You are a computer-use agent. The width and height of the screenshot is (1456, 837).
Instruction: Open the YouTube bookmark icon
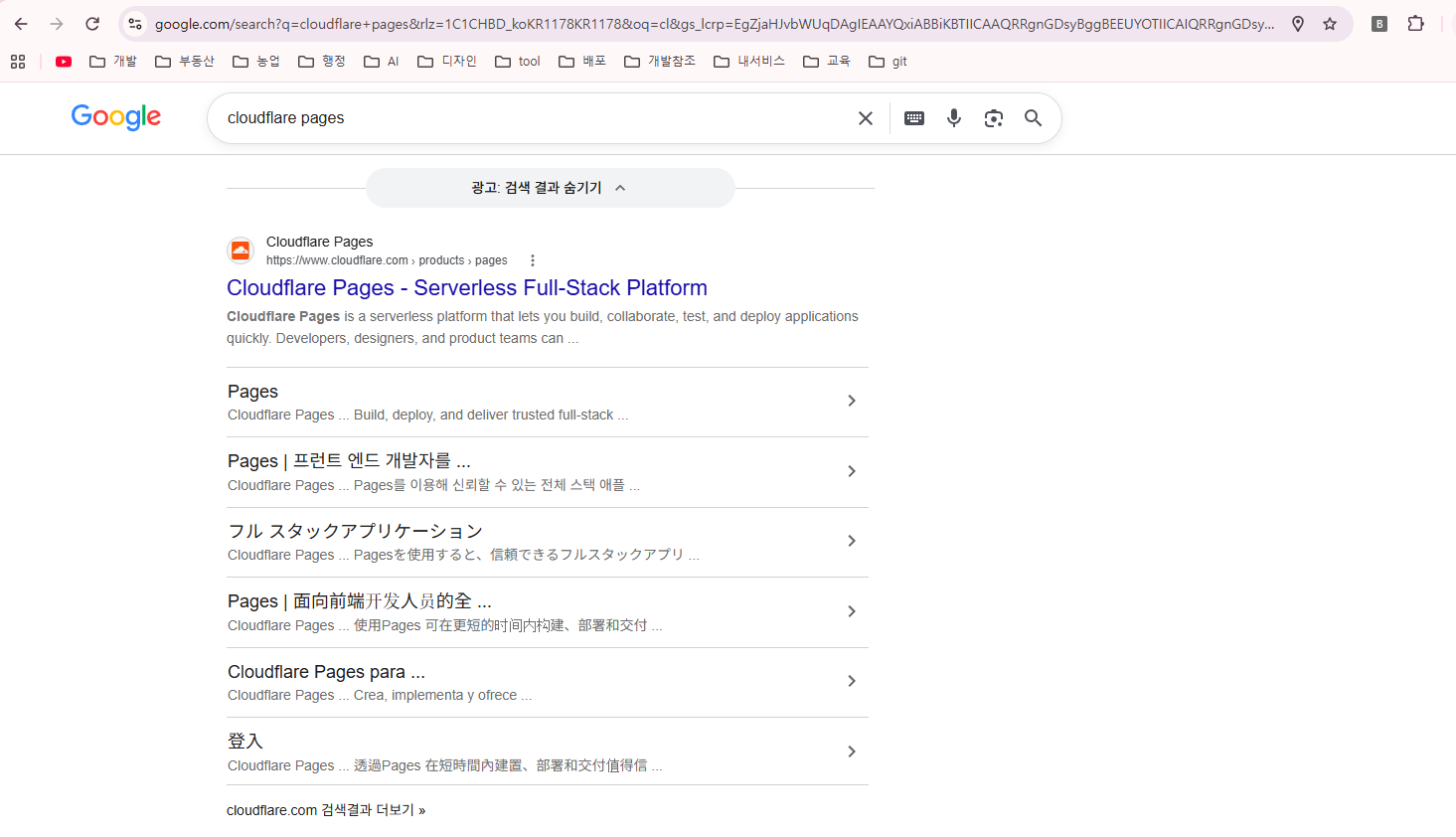point(64,62)
